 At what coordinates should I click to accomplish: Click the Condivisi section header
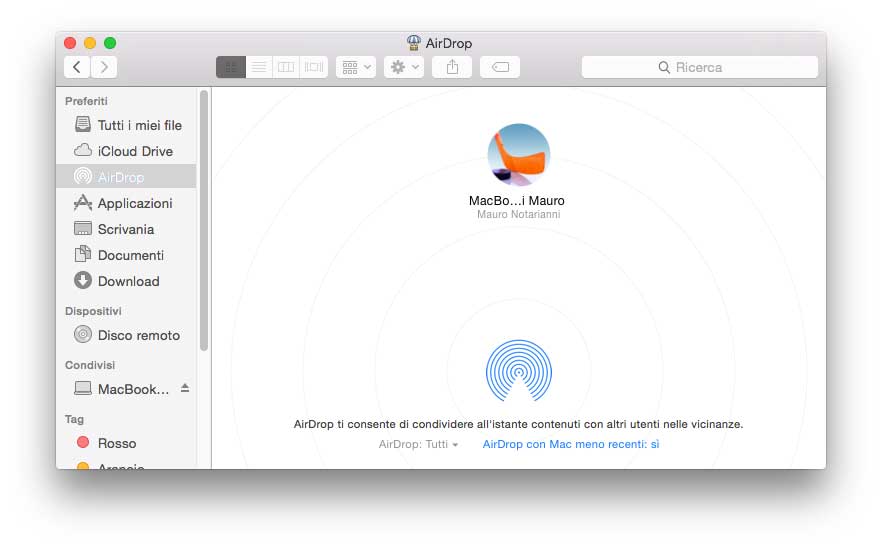[90, 365]
